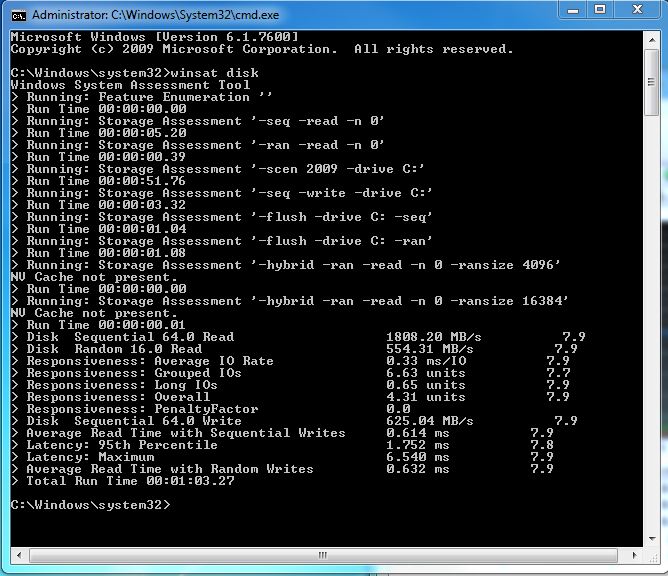
Task: Click the '625.04 MB/s' sequential write value
Action: [429, 421]
